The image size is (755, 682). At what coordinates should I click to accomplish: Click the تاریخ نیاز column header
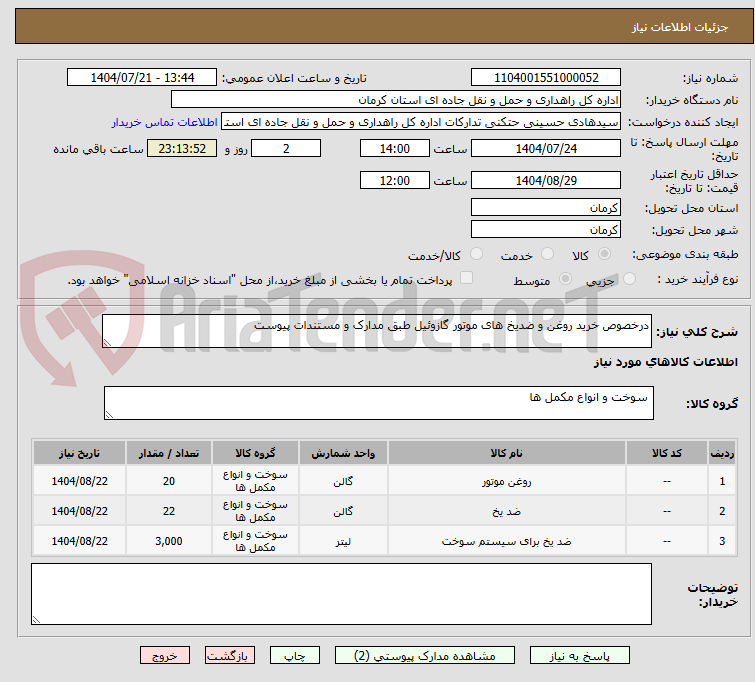tap(79, 452)
